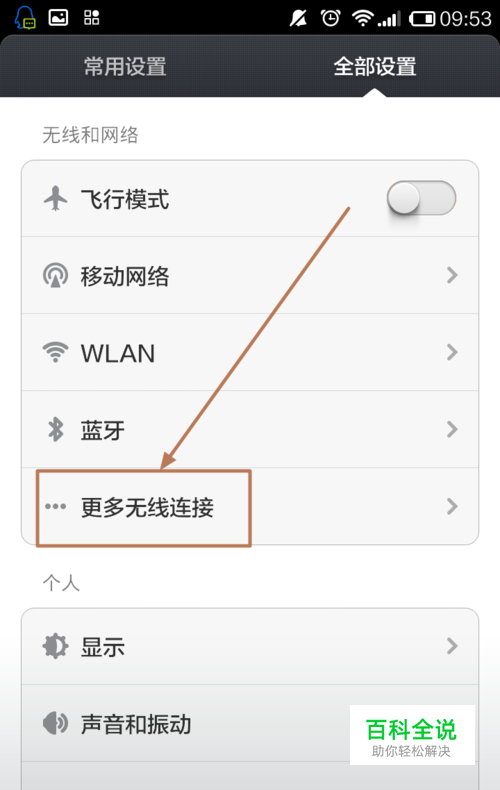Tap the chat notification icon in status bar
The height and width of the screenshot is (790, 500).
click(x=25, y=18)
